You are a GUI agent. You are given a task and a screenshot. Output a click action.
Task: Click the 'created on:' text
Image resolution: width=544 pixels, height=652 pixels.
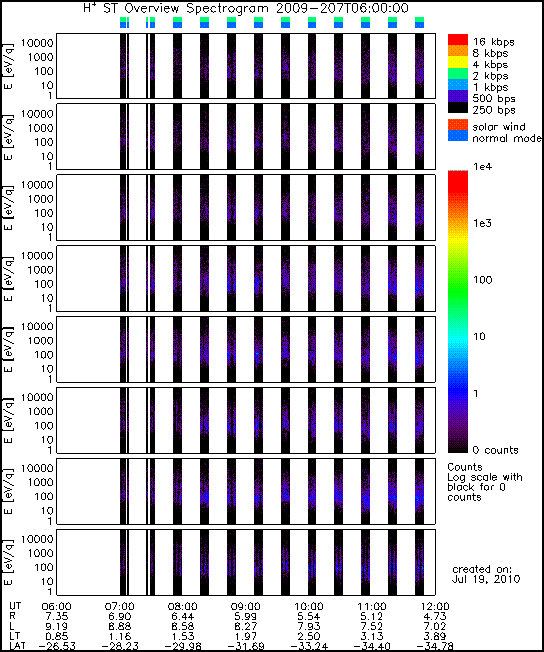coord(482,569)
